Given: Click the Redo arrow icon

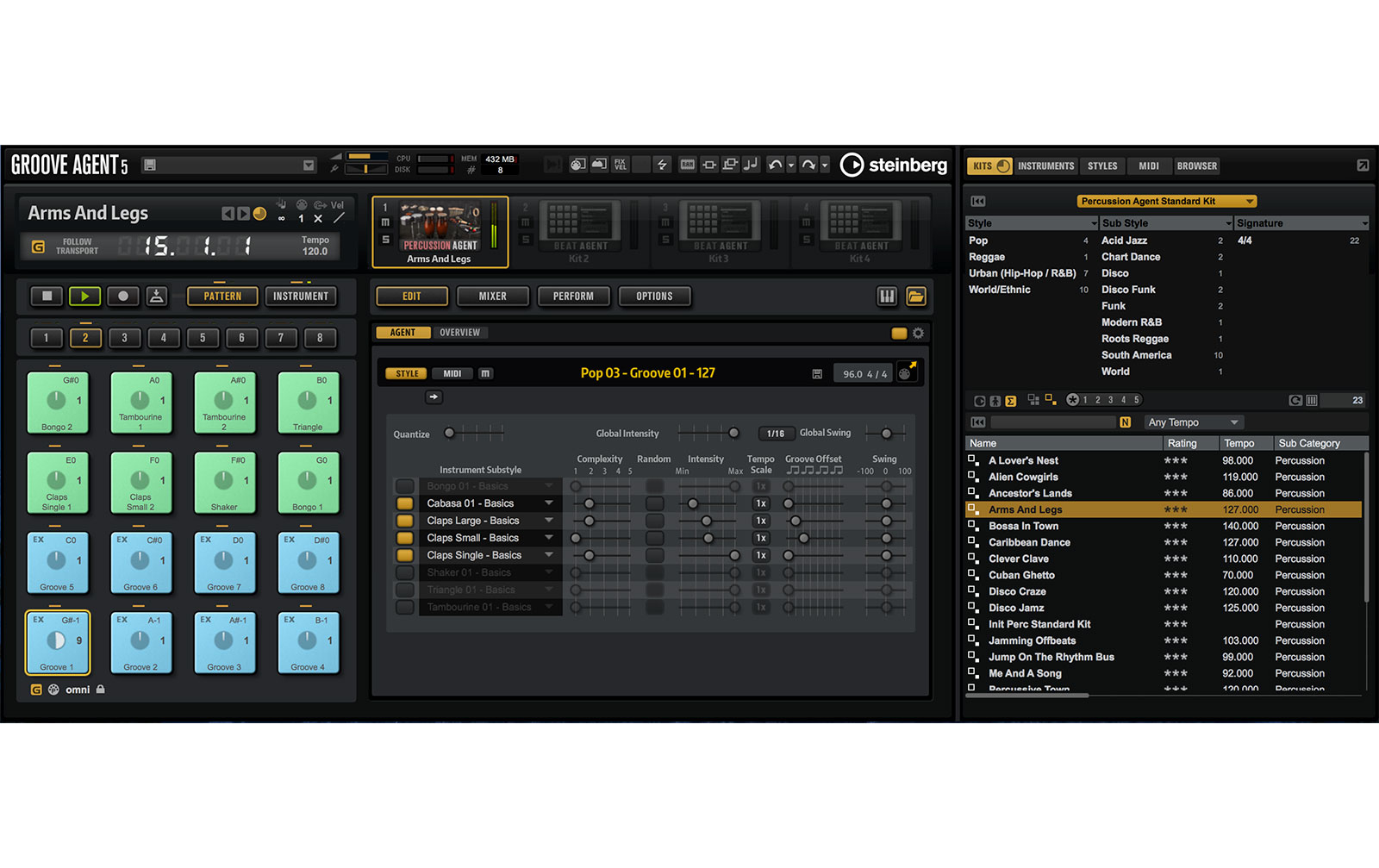Looking at the screenshot, I should (808, 165).
